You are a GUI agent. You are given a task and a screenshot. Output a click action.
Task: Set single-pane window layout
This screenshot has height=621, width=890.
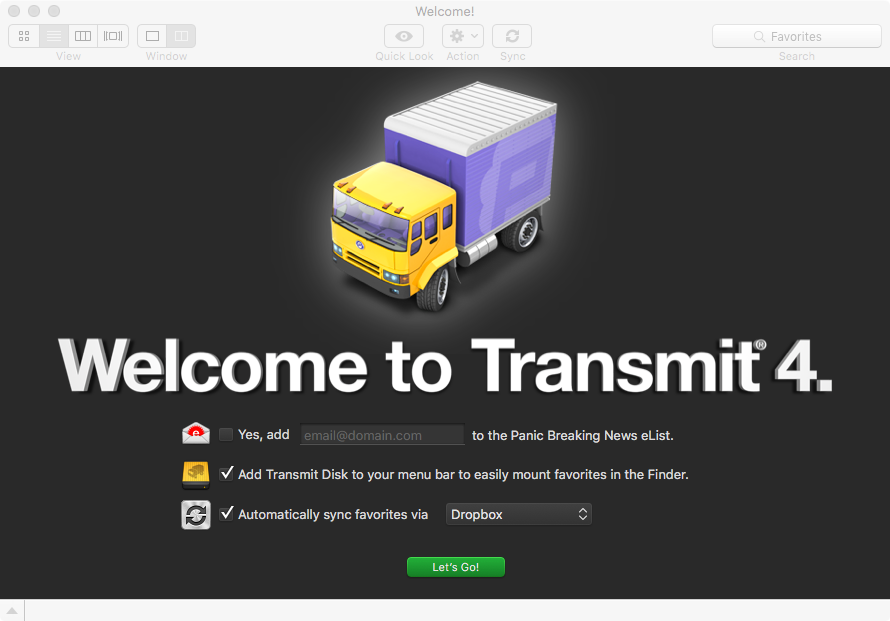pyautogui.click(x=152, y=36)
